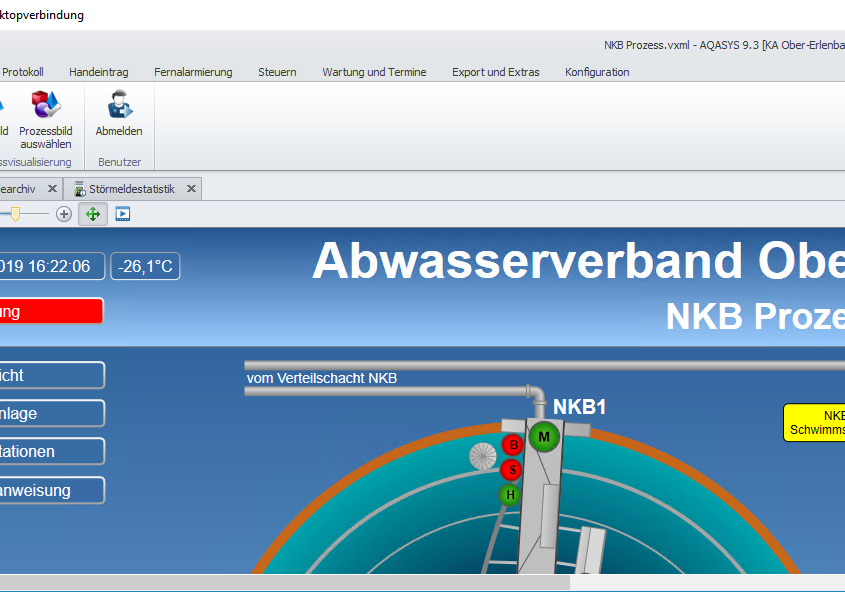845x592 pixels.
Task: Click the navigation button ending in 'icht'
Action: (x=51, y=375)
